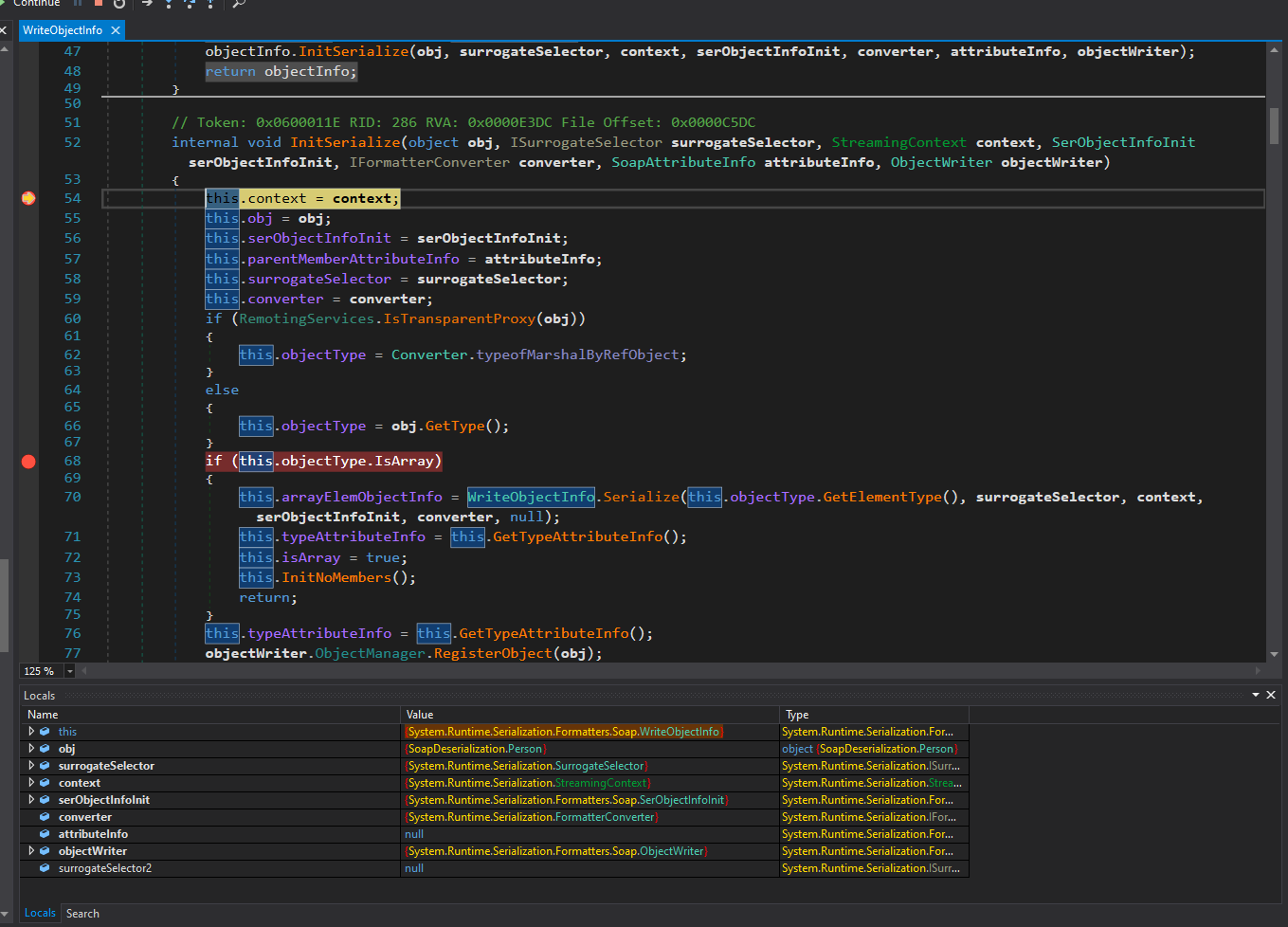1288x927 pixels.
Task: Select the 'converter' row name in Locals
Action: point(84,817)
